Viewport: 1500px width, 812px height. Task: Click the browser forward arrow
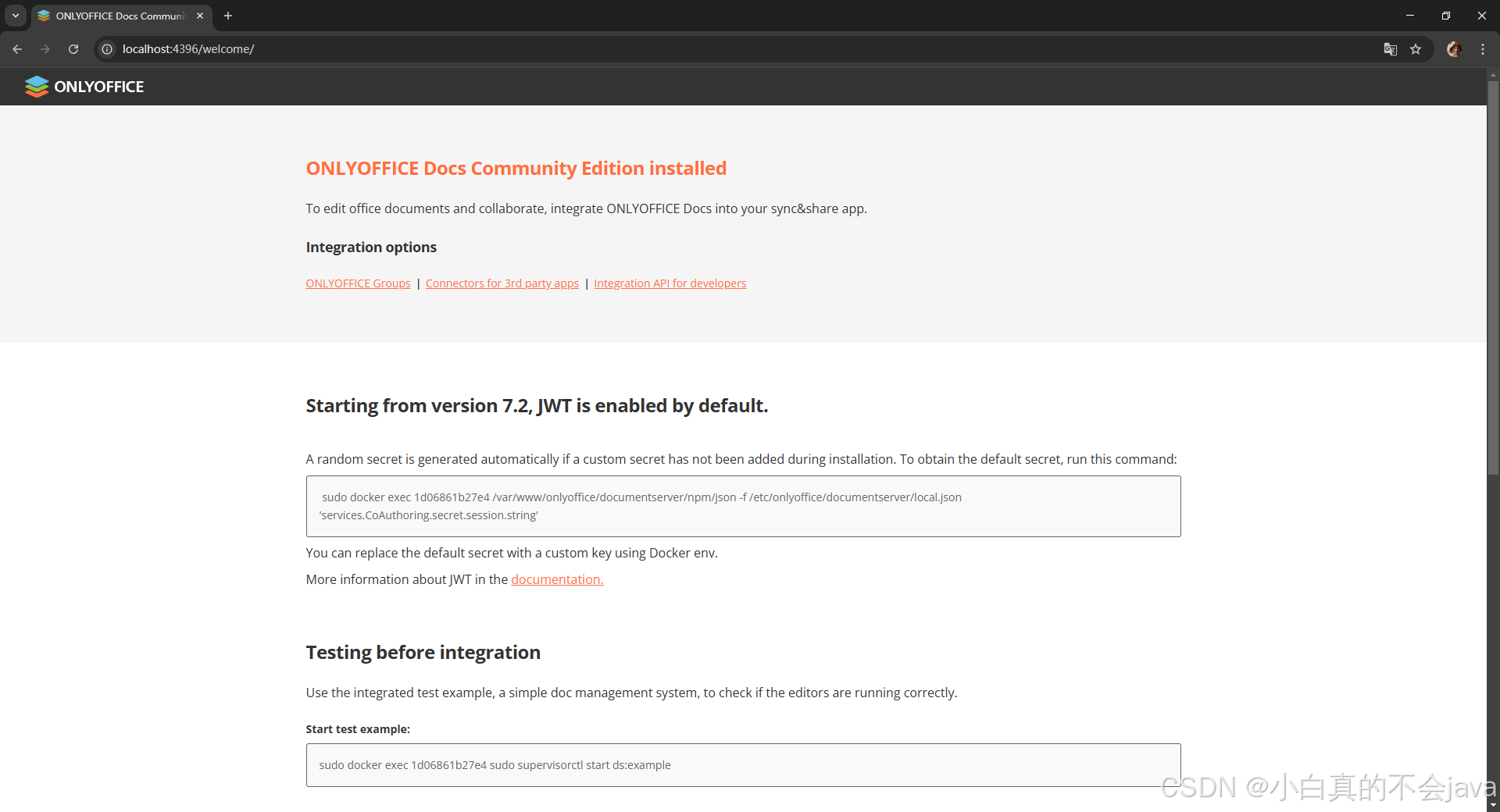point(45,49)
